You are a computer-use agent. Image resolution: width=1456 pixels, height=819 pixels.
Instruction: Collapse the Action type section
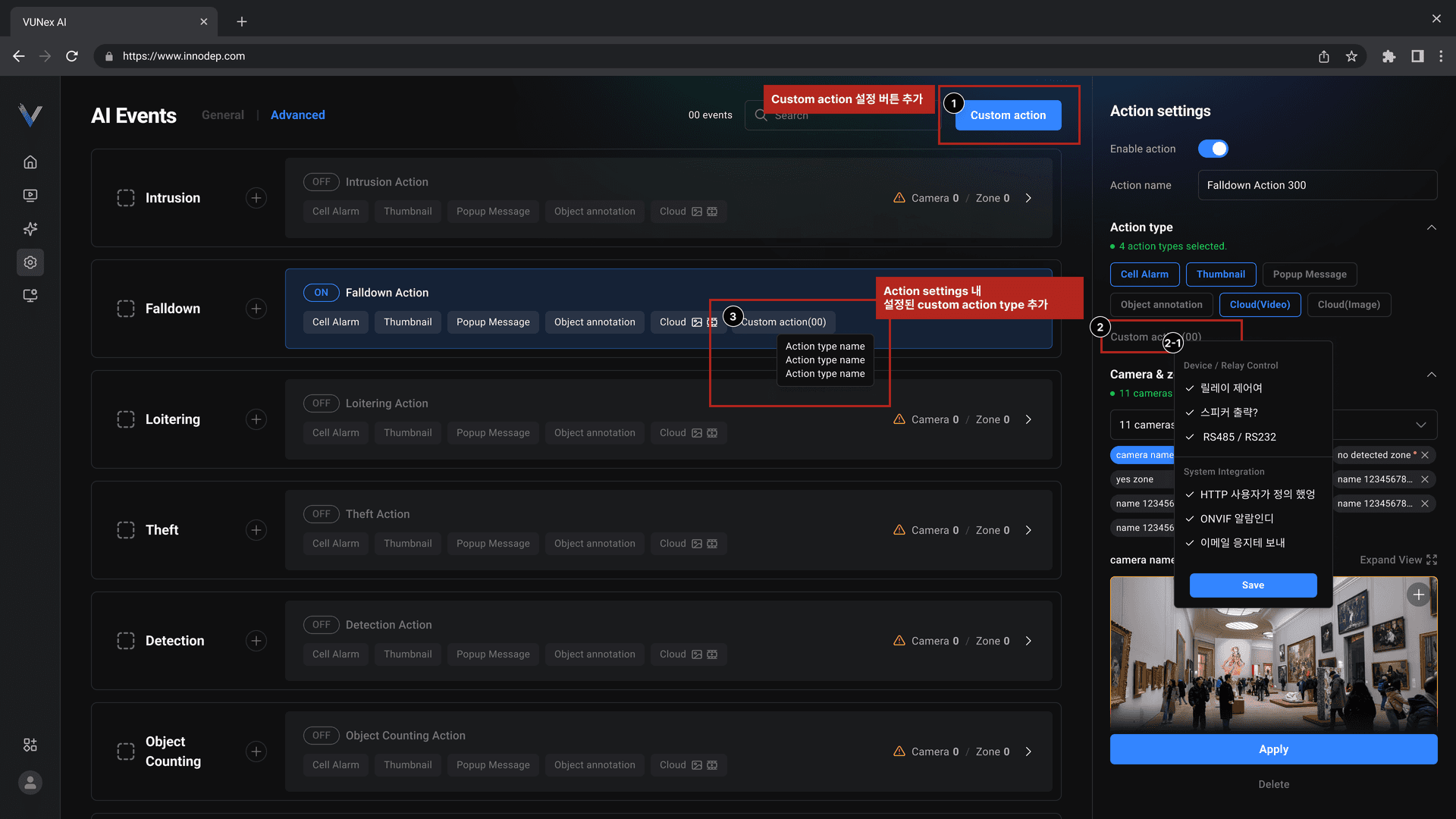click(1431, 227)
